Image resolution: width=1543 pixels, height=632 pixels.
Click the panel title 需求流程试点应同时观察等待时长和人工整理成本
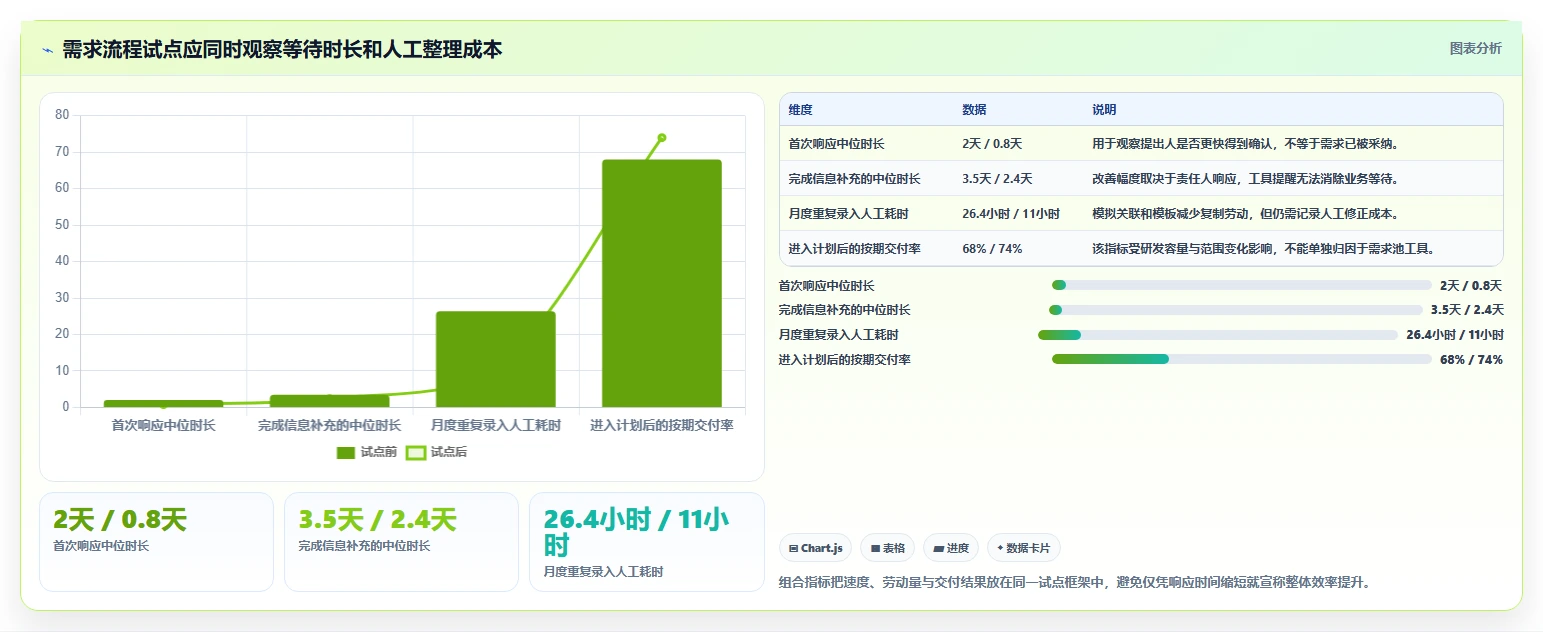coord(282,49)
